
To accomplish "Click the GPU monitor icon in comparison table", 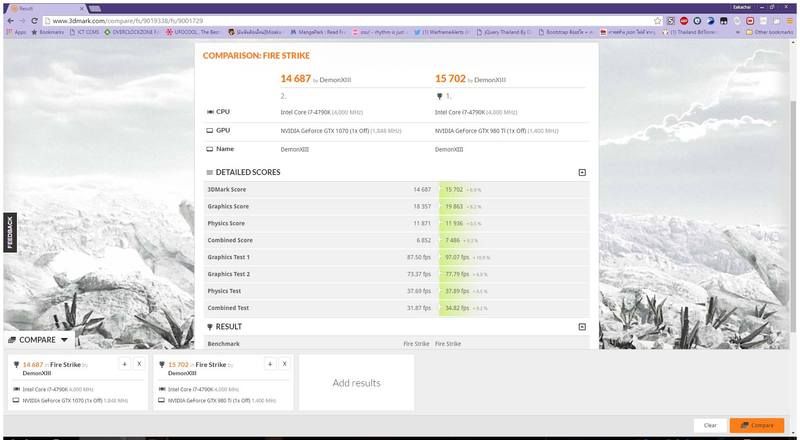I will coord(210,131).
